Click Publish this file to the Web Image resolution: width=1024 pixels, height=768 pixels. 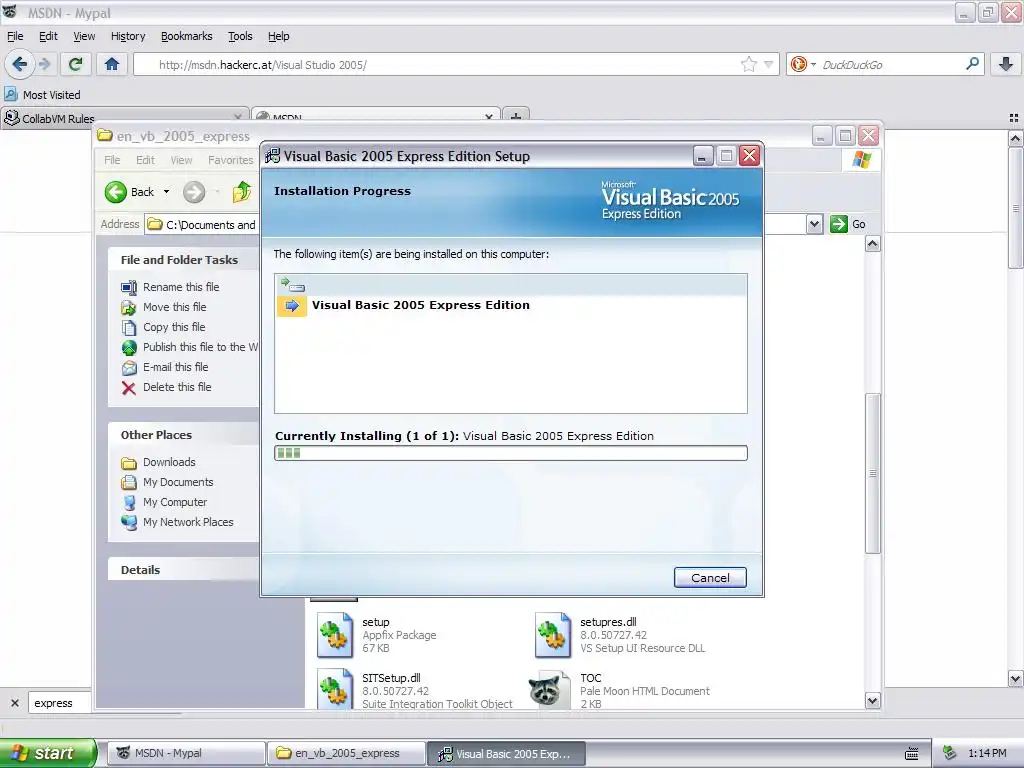point(189,347)
